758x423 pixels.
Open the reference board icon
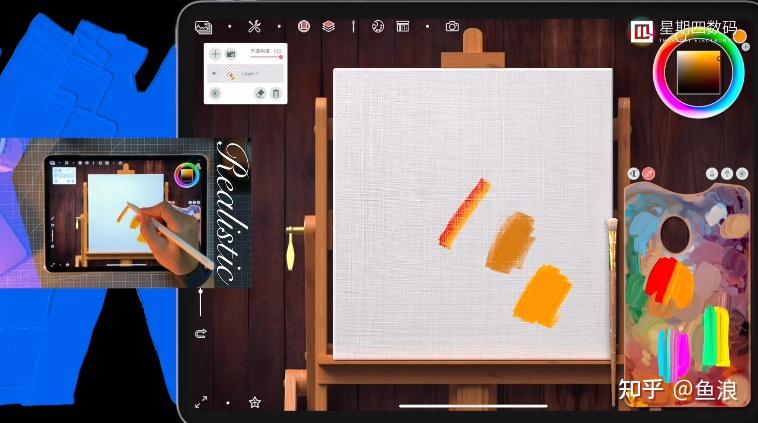click(403, 27)
